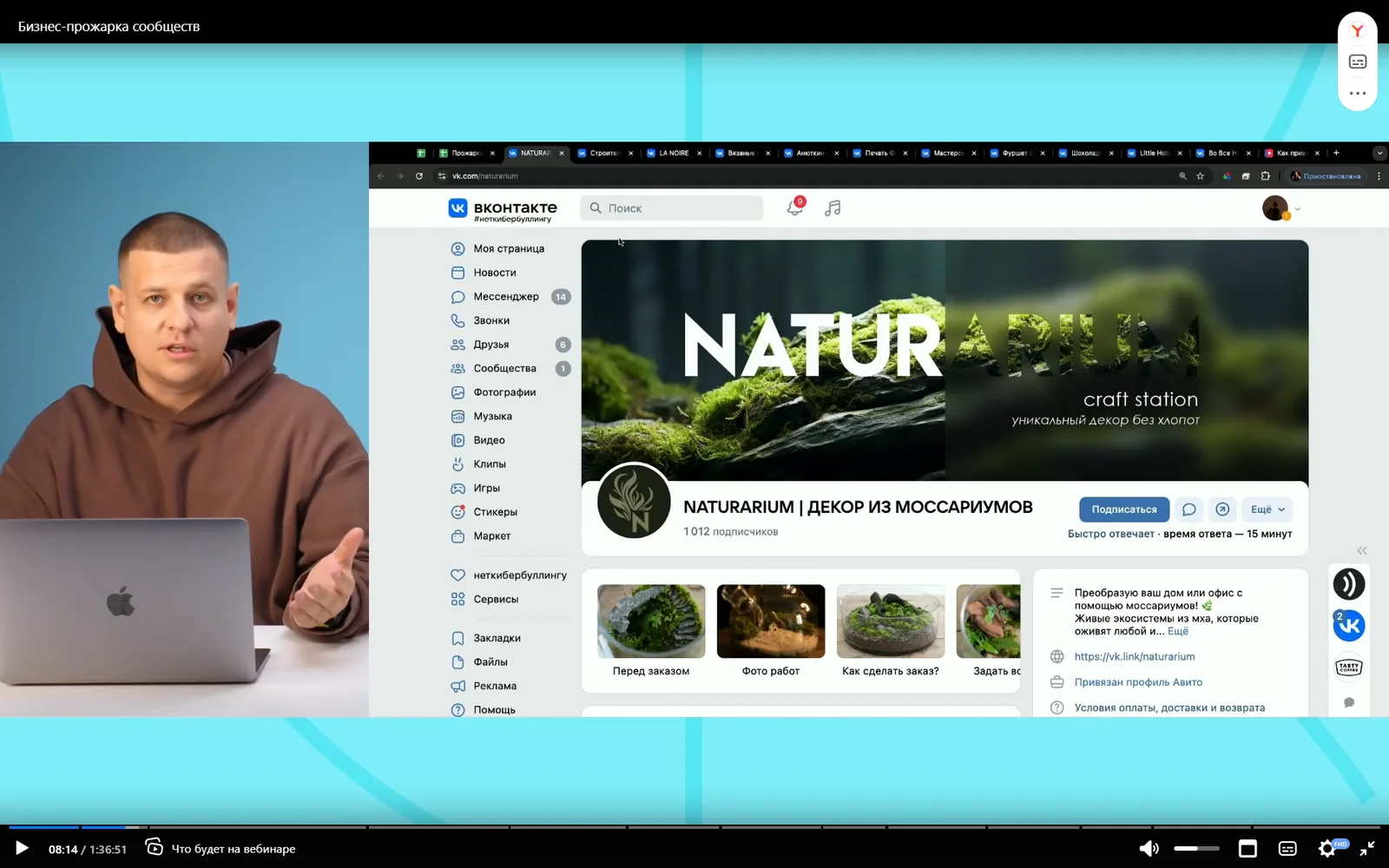Click the Файлы document icon

point(458,662)
